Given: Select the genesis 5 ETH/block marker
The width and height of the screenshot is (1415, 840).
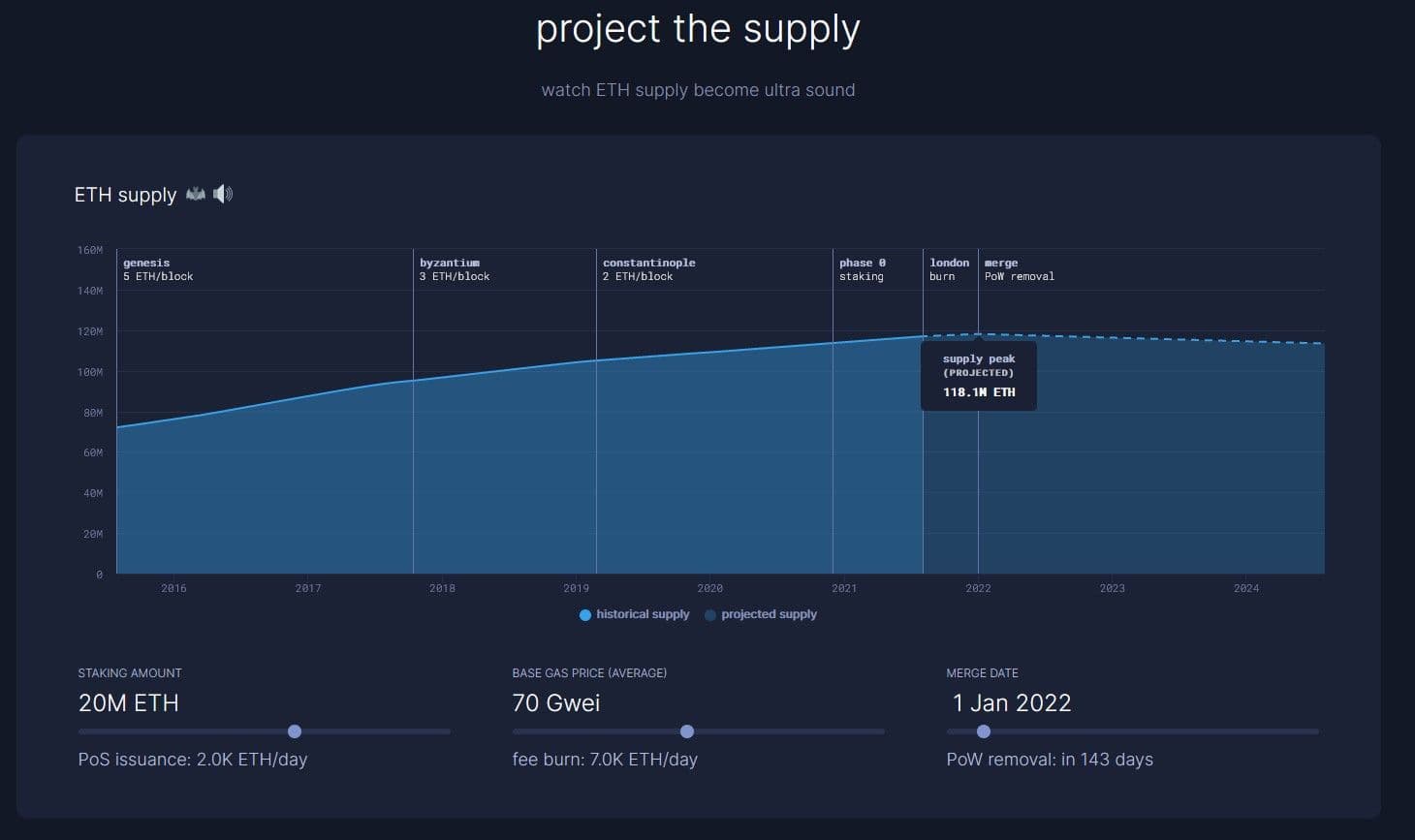Looking at the screenshot, I should coord(158,269).
